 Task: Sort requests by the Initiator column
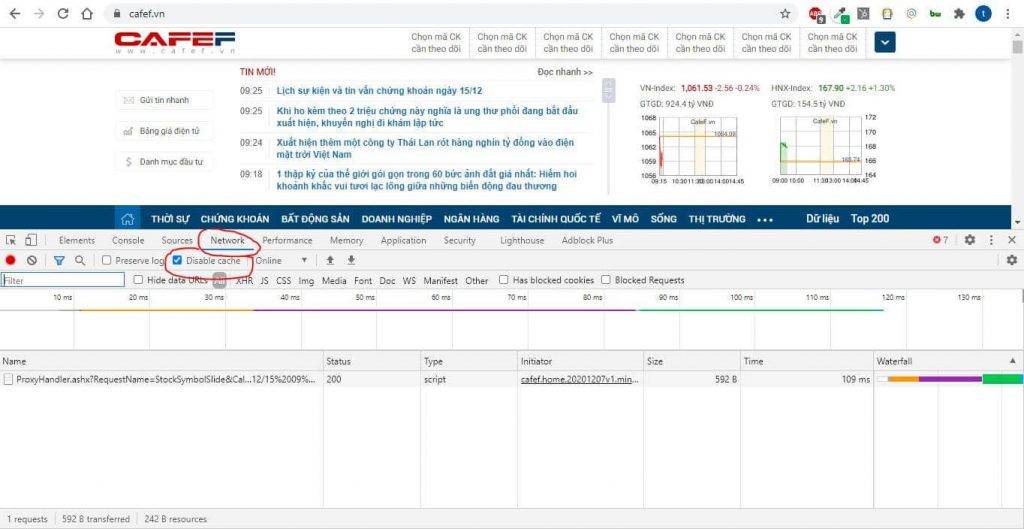581,361
